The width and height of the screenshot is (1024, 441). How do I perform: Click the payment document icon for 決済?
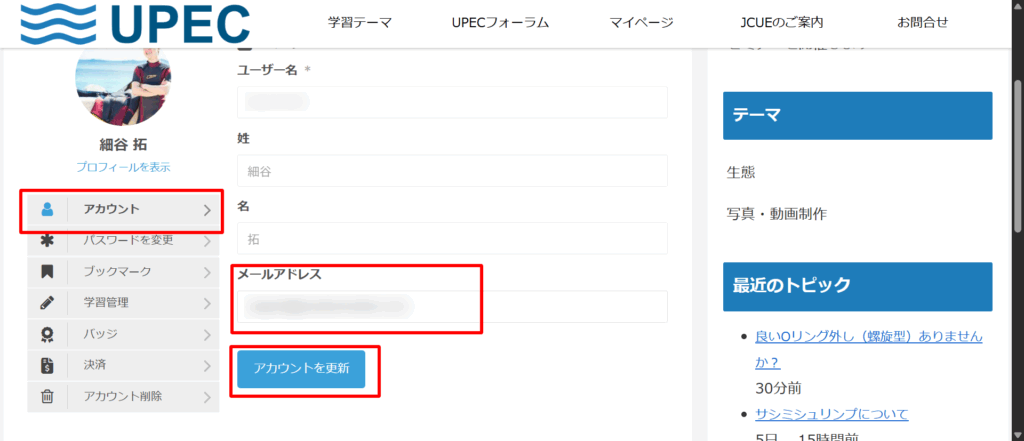[47, 366]
